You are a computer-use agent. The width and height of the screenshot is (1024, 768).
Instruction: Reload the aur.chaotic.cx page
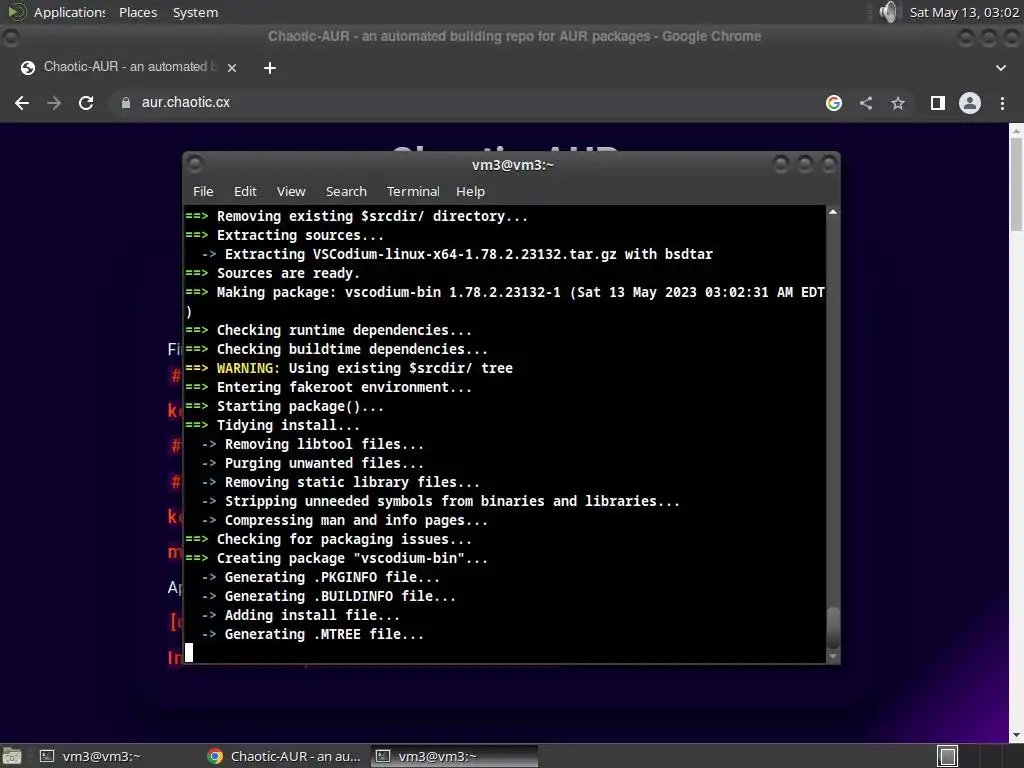86,103
